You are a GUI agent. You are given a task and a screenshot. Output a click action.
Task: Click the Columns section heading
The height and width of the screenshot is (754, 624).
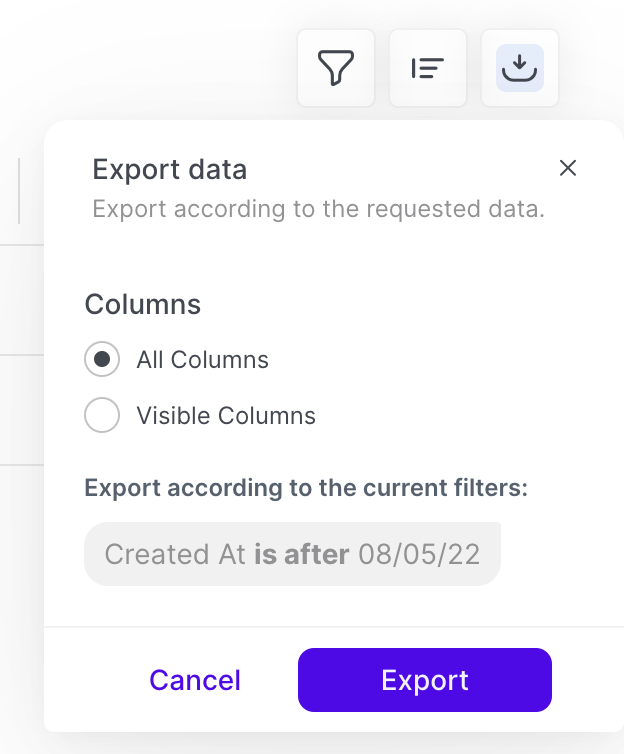coord(143,304)
